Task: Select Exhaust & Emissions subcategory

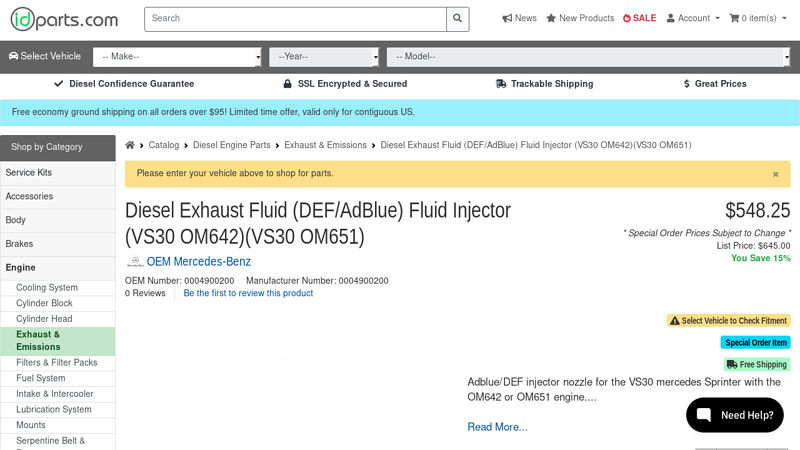Action: pos(58,341)
